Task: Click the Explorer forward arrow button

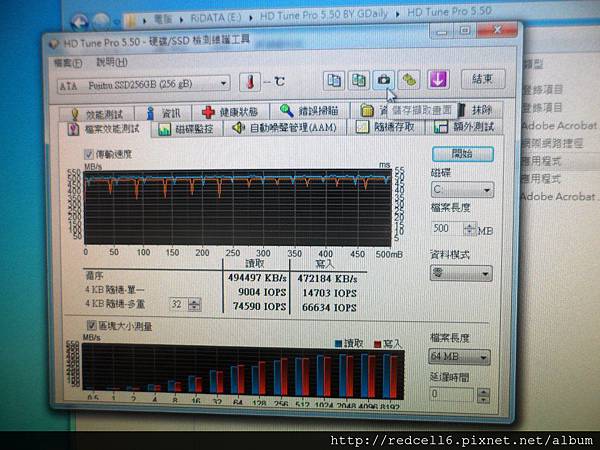Action: [102, 21]
